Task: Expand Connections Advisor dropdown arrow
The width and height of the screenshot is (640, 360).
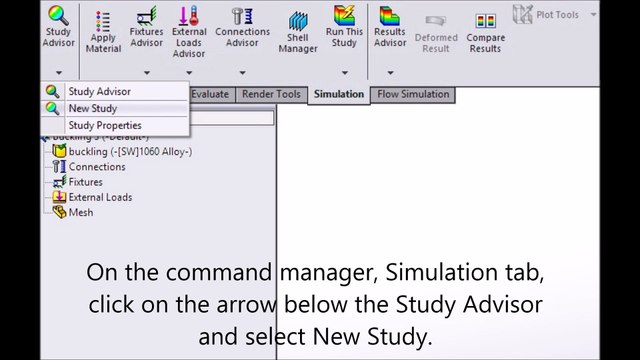Action: 242,73
